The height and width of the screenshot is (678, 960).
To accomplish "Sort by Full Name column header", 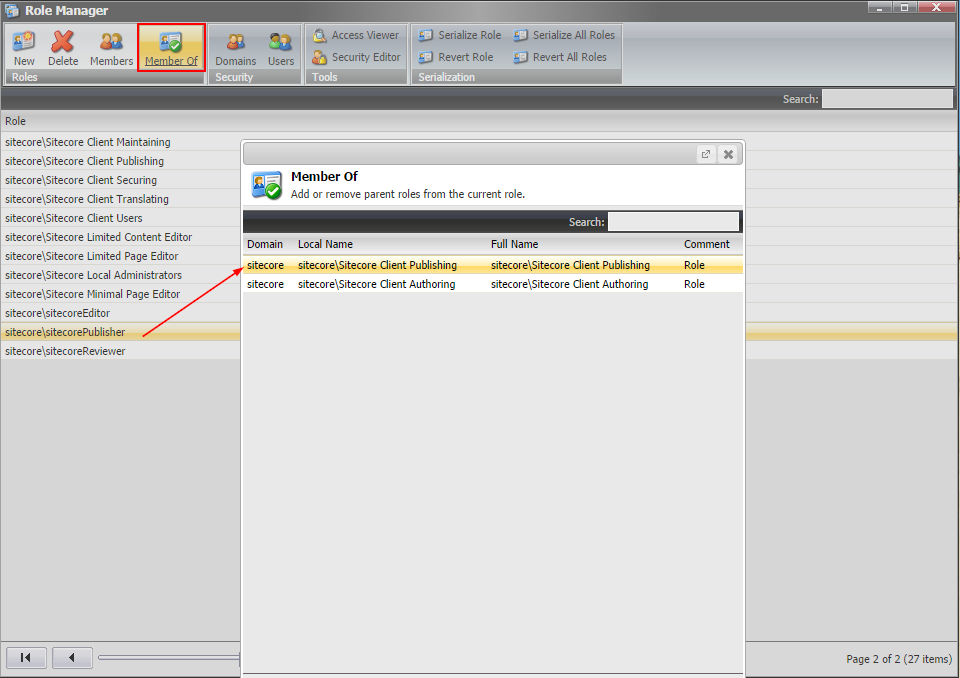I will [514, 244].
